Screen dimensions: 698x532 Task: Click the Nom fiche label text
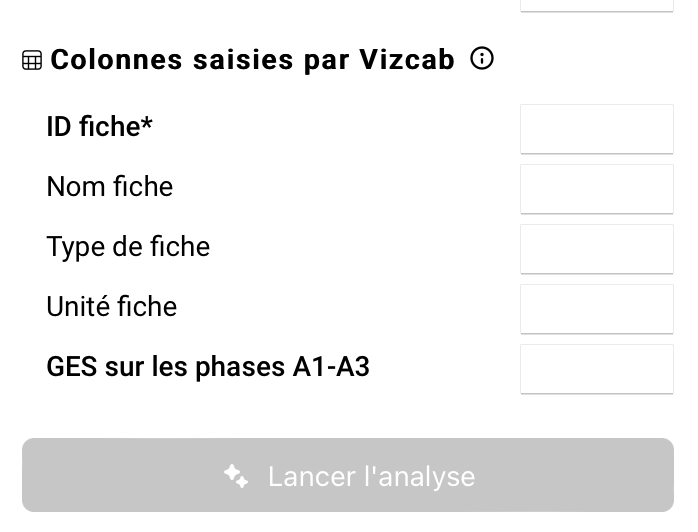pyautogui.click(x=109, y=187)
